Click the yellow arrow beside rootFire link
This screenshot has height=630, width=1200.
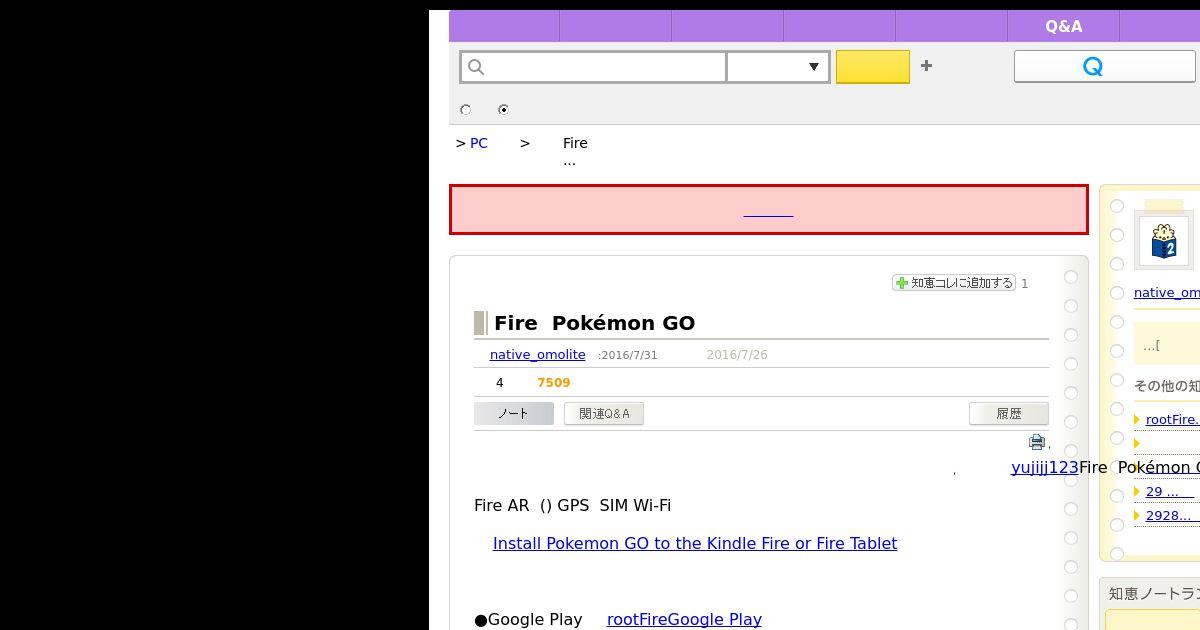(1137, 420)
